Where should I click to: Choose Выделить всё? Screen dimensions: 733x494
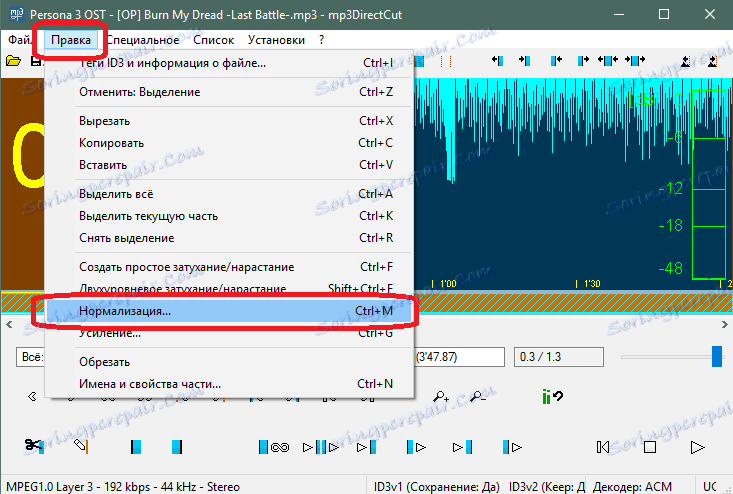tap(229, 193)
